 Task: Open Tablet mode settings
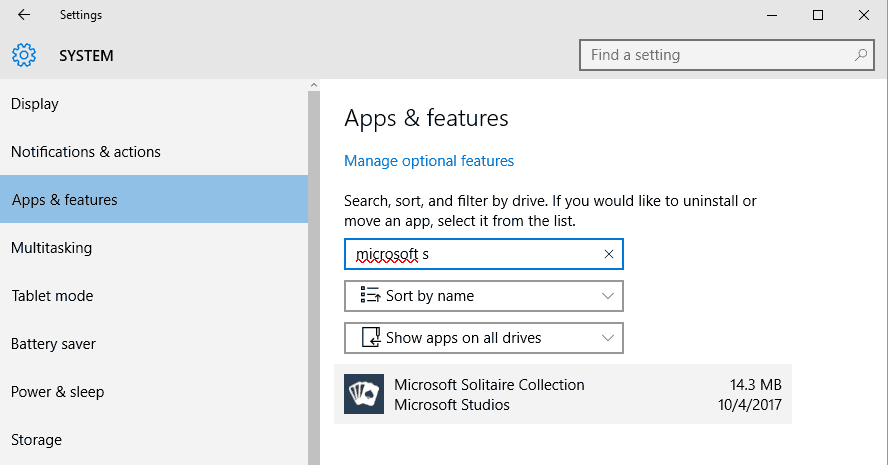pyautogui.click(x=154, y=296)
